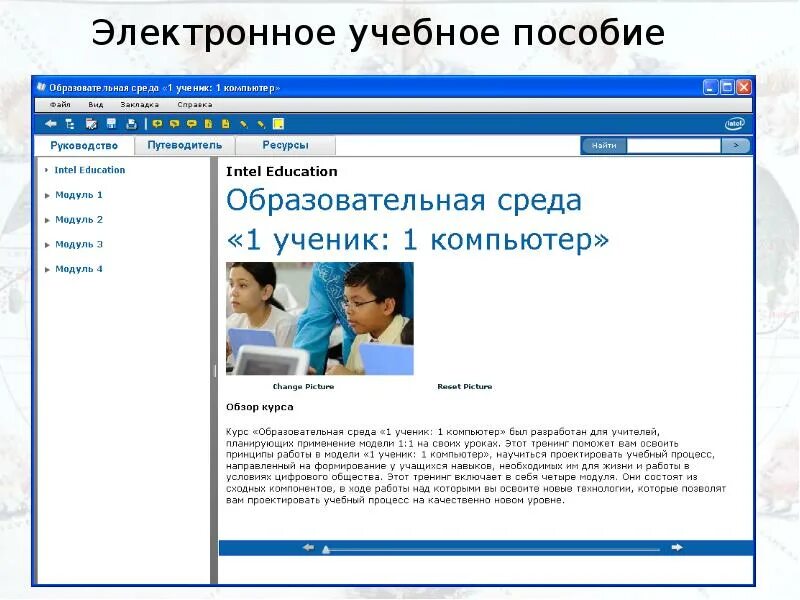
Task: Click the Change Picture link
Action: [303, 386]
